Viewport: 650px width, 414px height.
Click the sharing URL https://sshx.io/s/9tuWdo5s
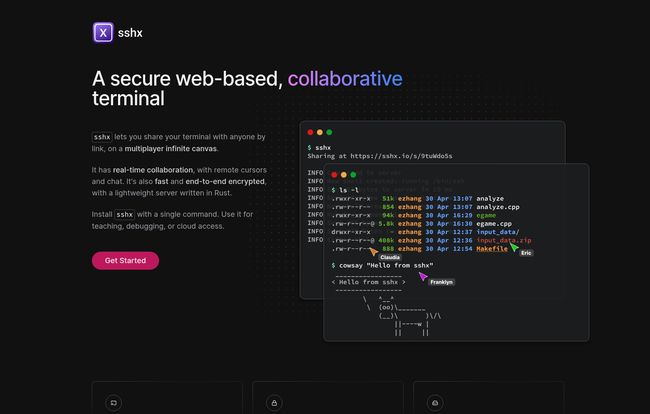pos(401,156)
